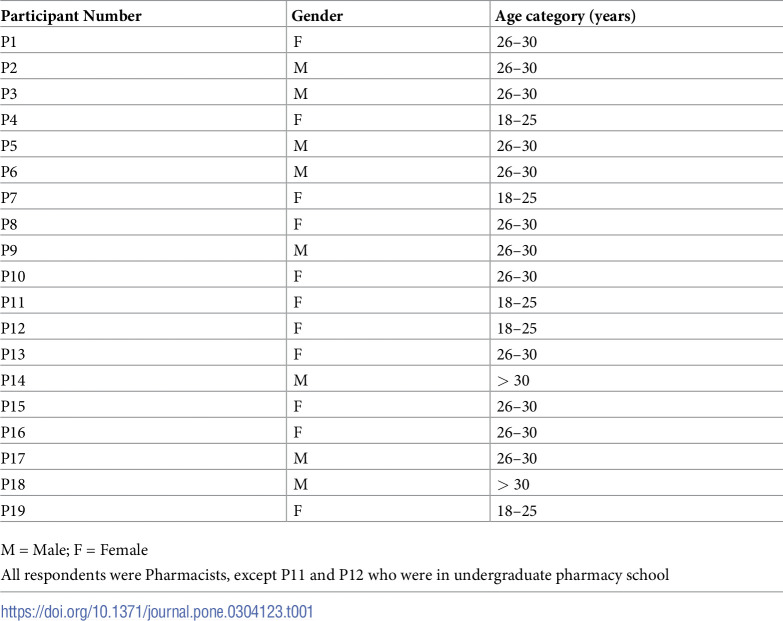Click age cell 18–25 for P7
This screenshot has width=783, height=621.
516,198
